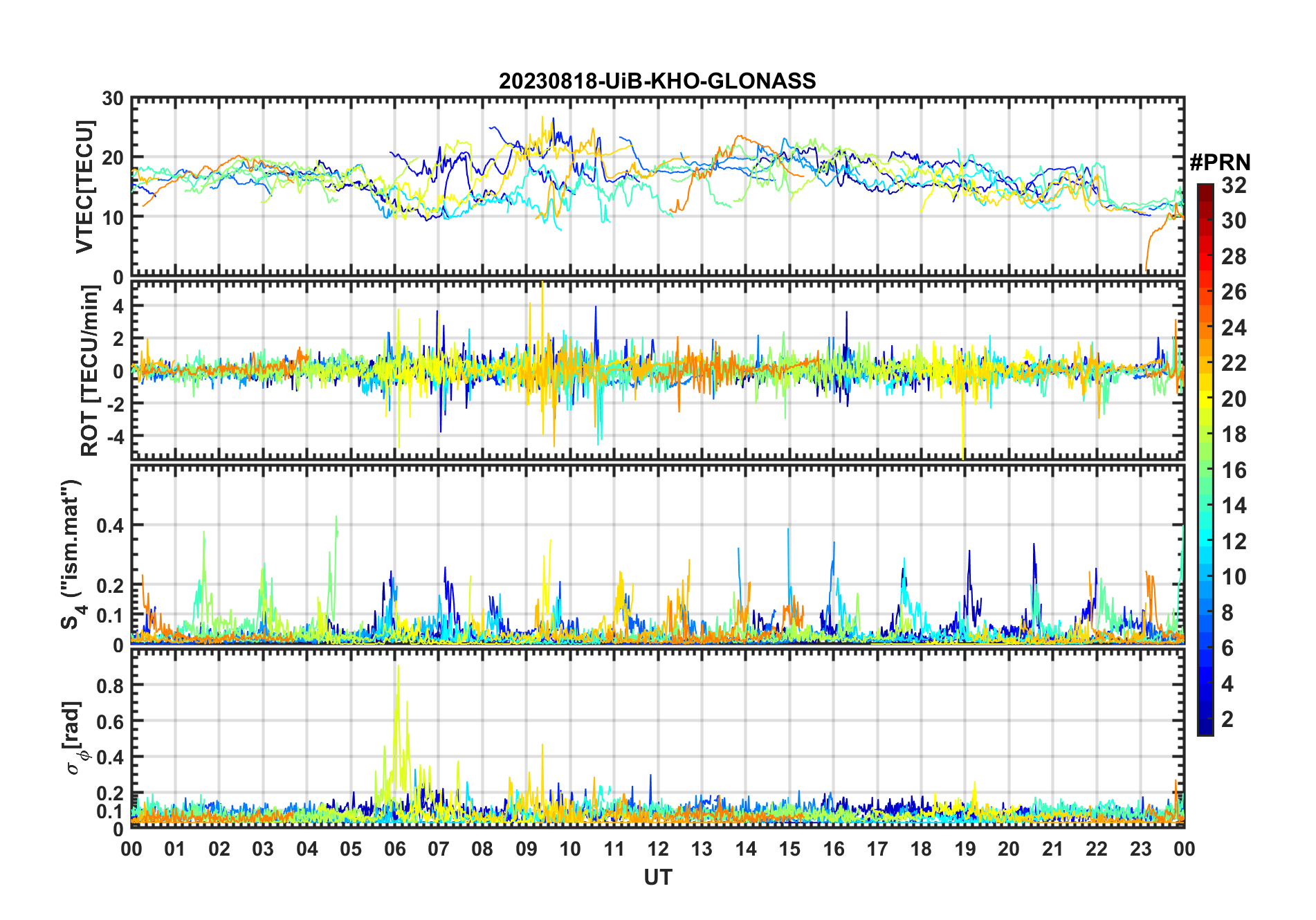Click x-axis tick label 06
The height and width of the screenshot is (920, 1316).
tap(394, 849)
